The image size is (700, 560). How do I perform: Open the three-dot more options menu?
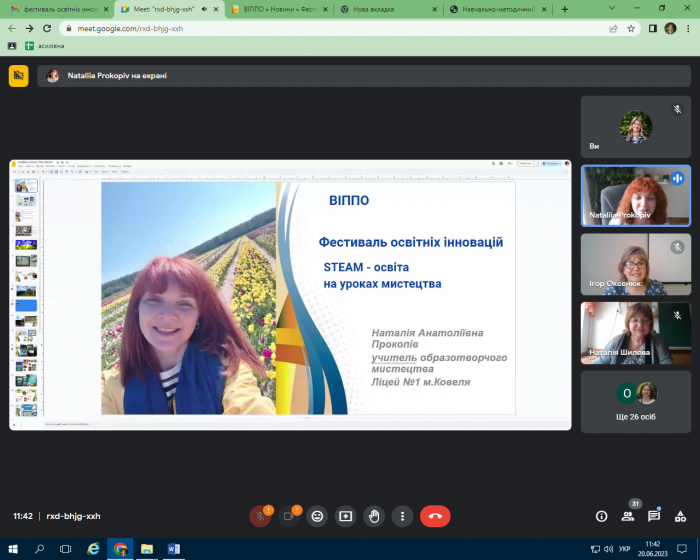tap(403, 516)
